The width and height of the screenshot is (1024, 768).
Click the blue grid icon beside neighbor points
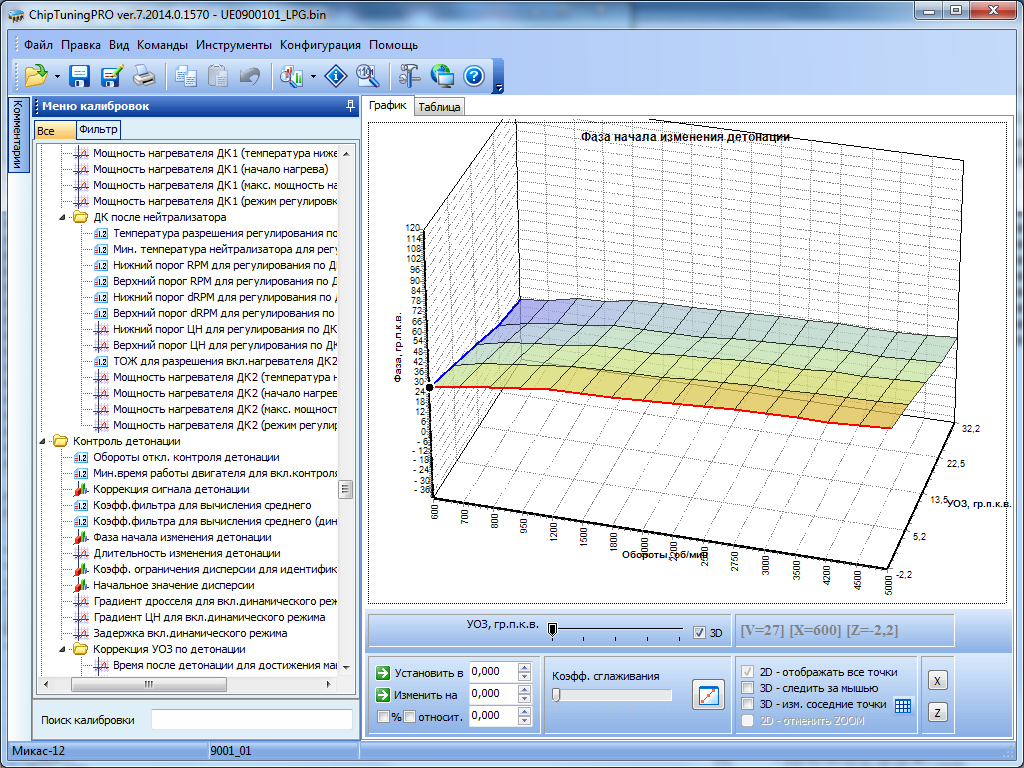click(903, 705)
